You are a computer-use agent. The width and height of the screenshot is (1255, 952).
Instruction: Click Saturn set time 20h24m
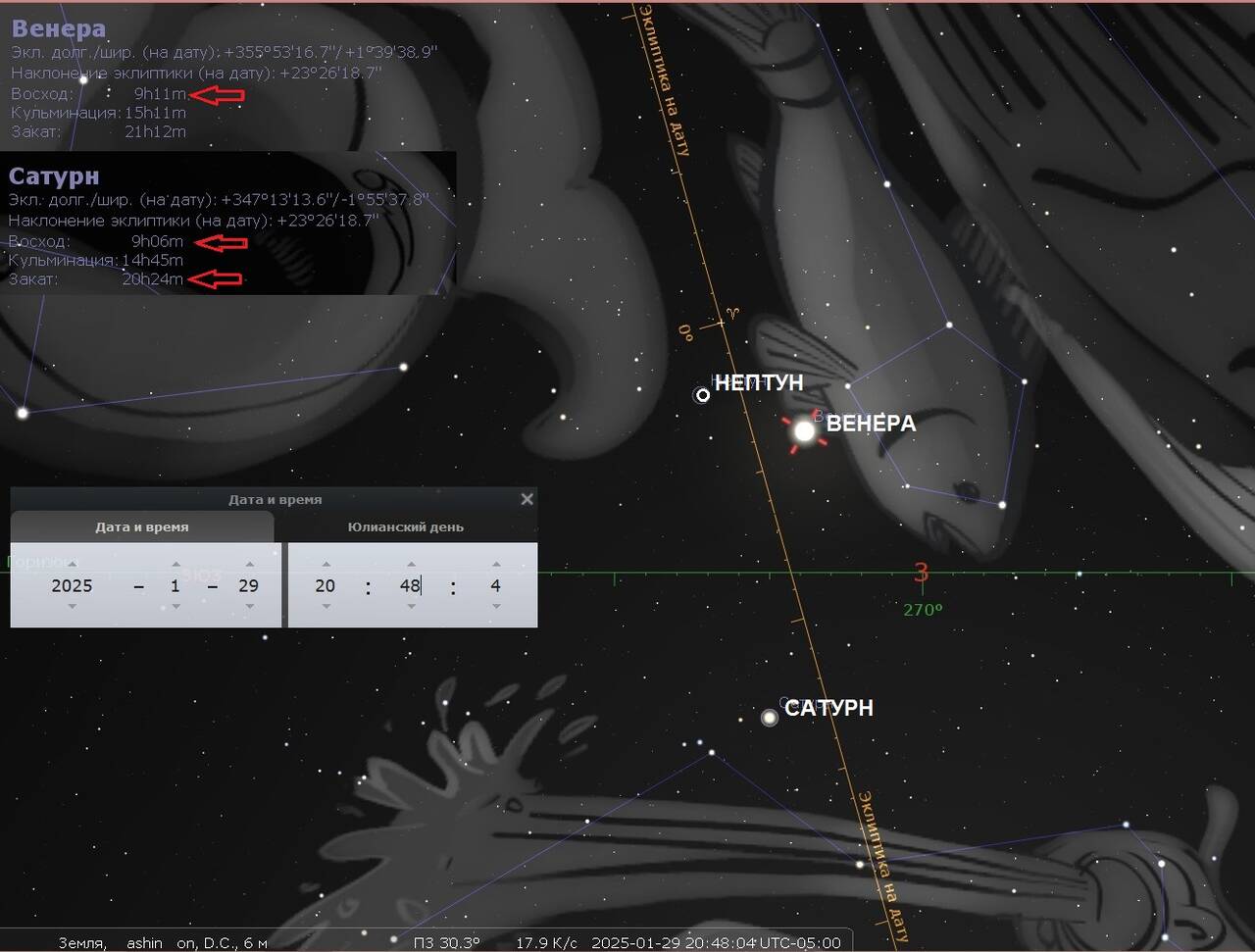click(152, 279)
